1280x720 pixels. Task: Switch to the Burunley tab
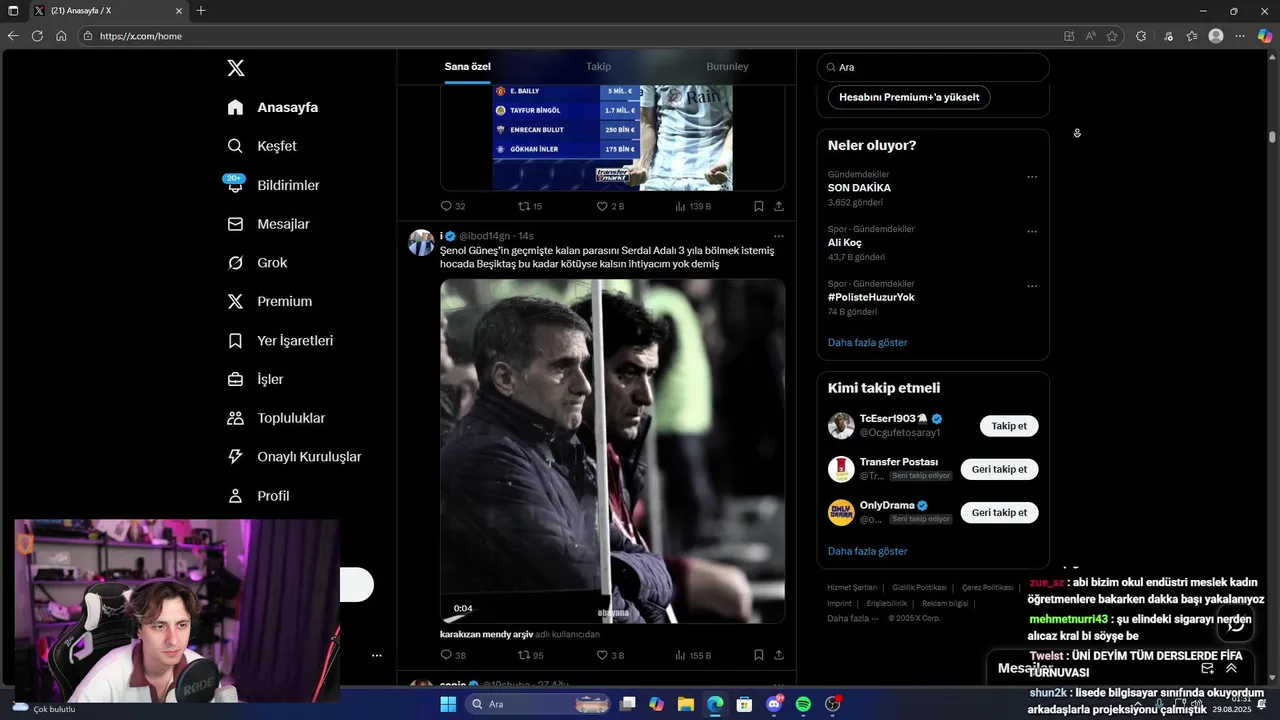[727, 66]
